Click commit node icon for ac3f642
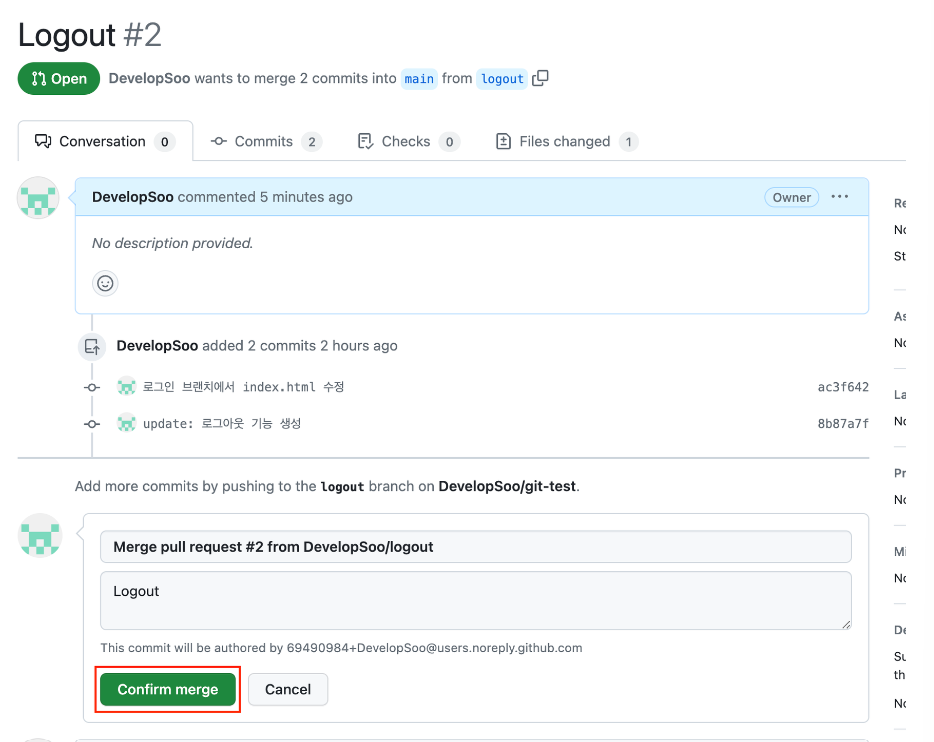The width and height of the screenshot is (934, 742). (92, 387)
